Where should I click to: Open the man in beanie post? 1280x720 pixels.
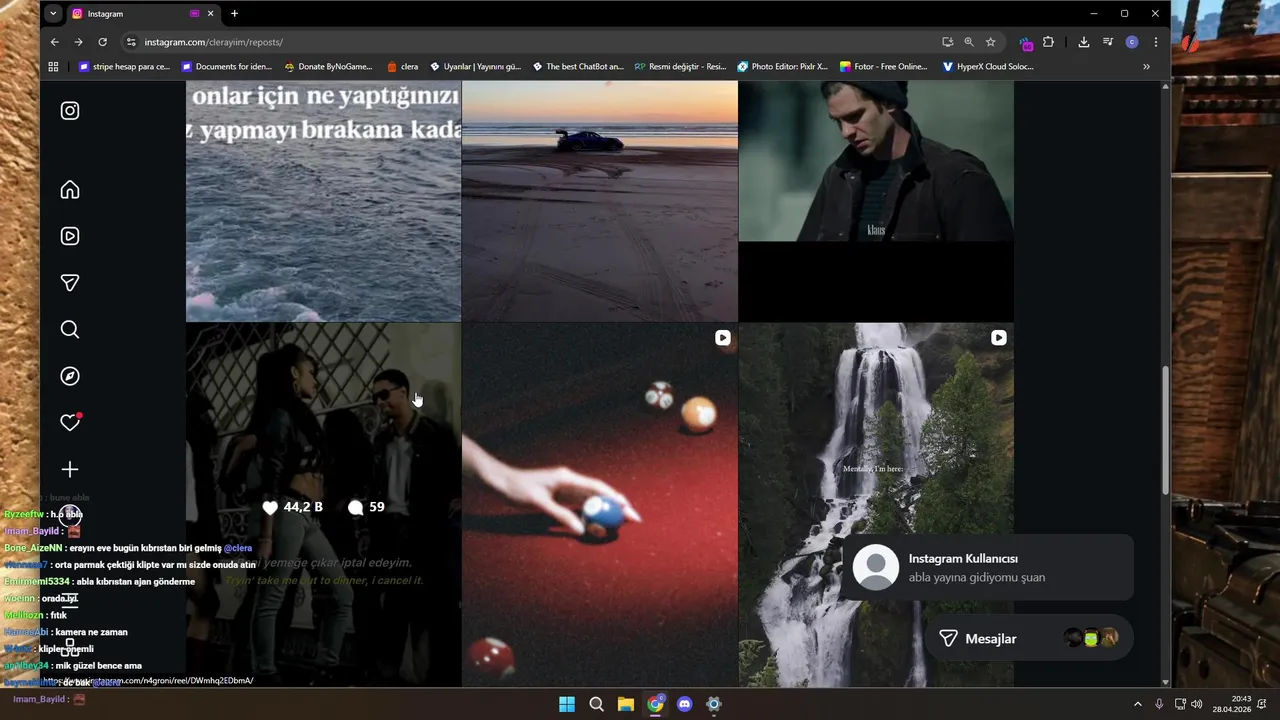[876, 201]
